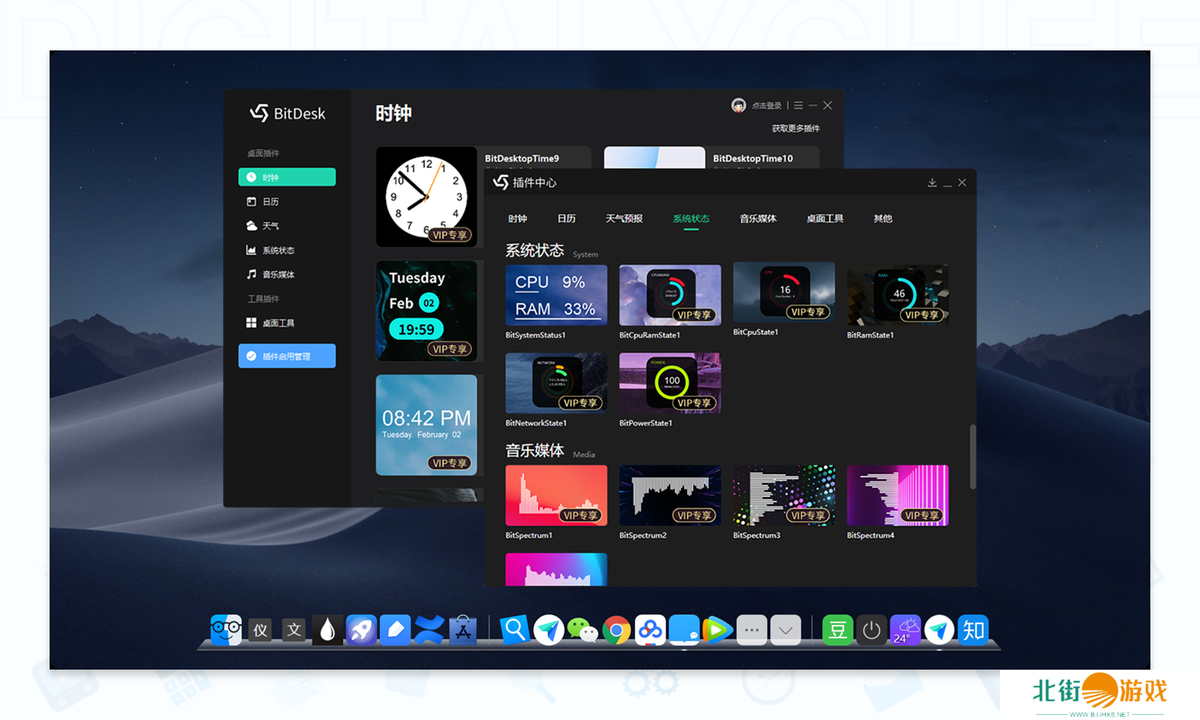This screenshot has width=1200, height=720.
Task: Open the weather 24° icon in dock
Action: [x=905, y=629]
